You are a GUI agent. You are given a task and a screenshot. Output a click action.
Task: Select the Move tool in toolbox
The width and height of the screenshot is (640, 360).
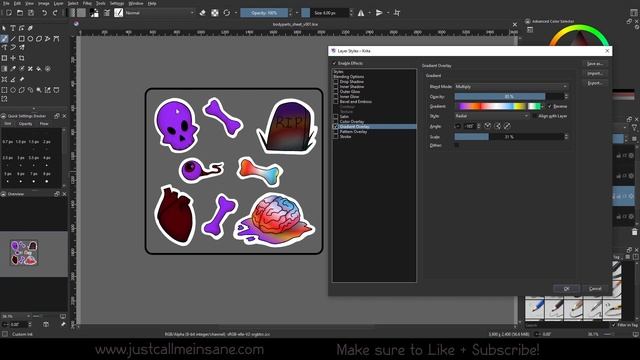click(13, 58)
